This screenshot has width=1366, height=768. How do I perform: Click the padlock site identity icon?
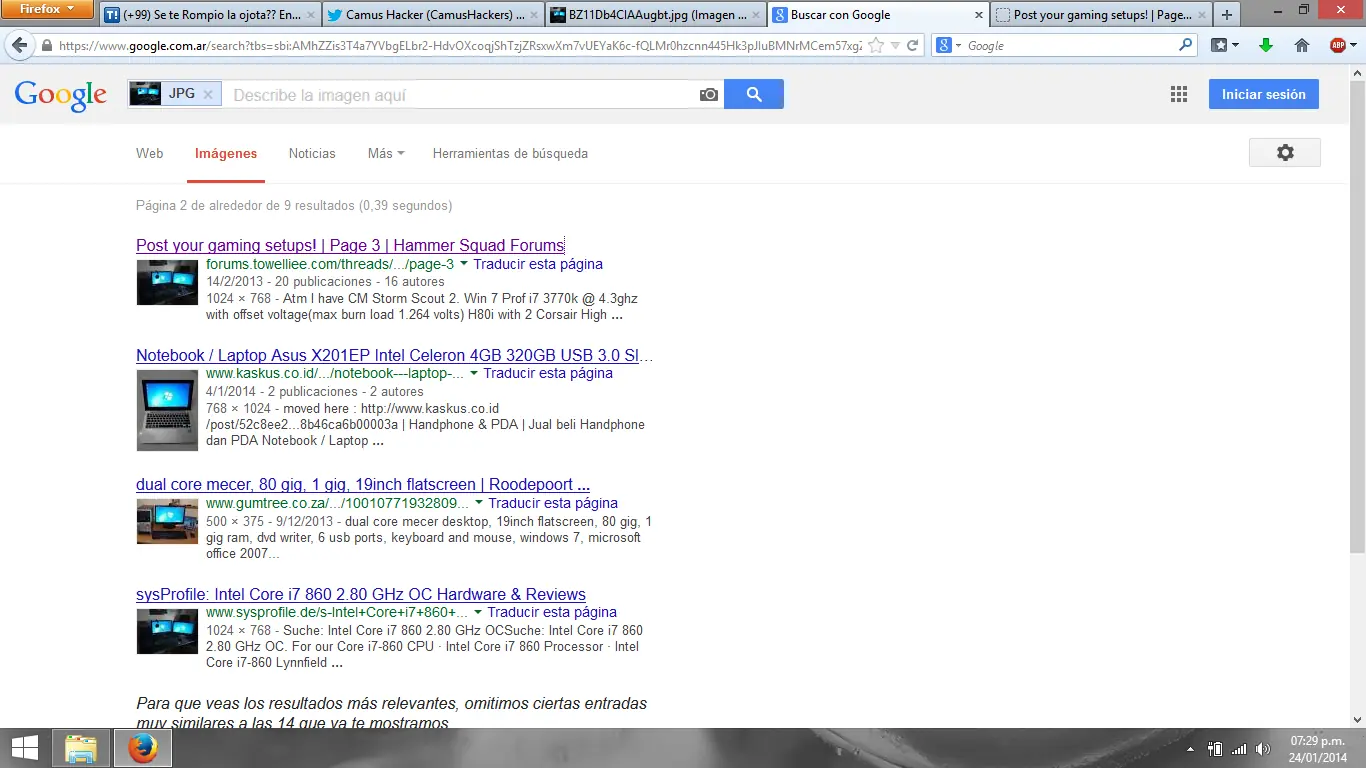[x=47, y=46]
